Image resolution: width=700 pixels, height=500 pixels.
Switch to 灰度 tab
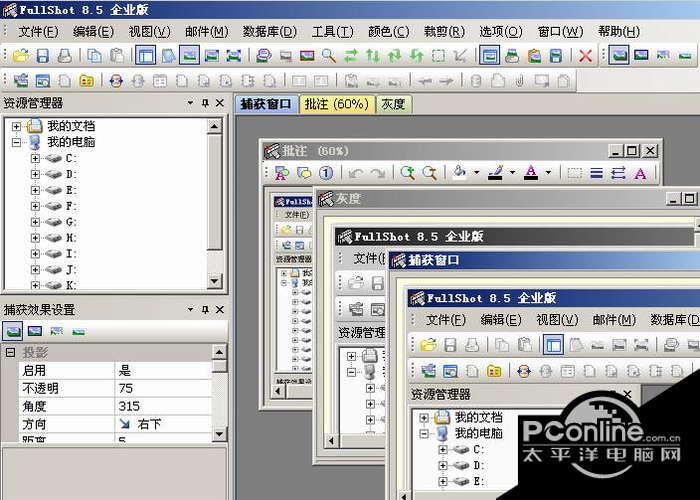click(x=393, y=104)
